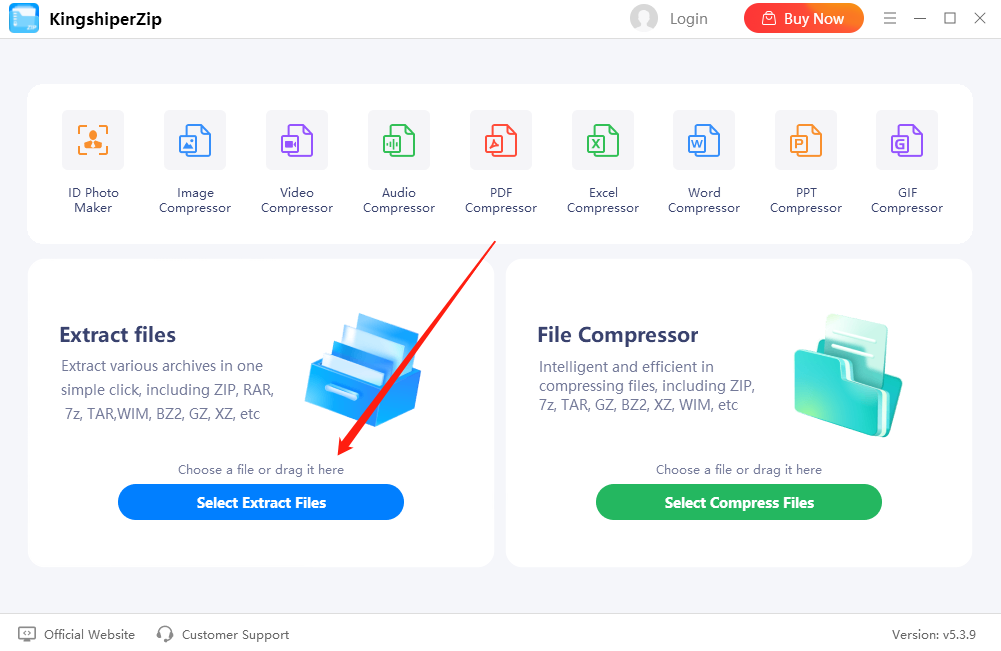Open the Video Compressor icon
Image resolution: width=1001 pixels, height=651 pixels.
point(297,141)
